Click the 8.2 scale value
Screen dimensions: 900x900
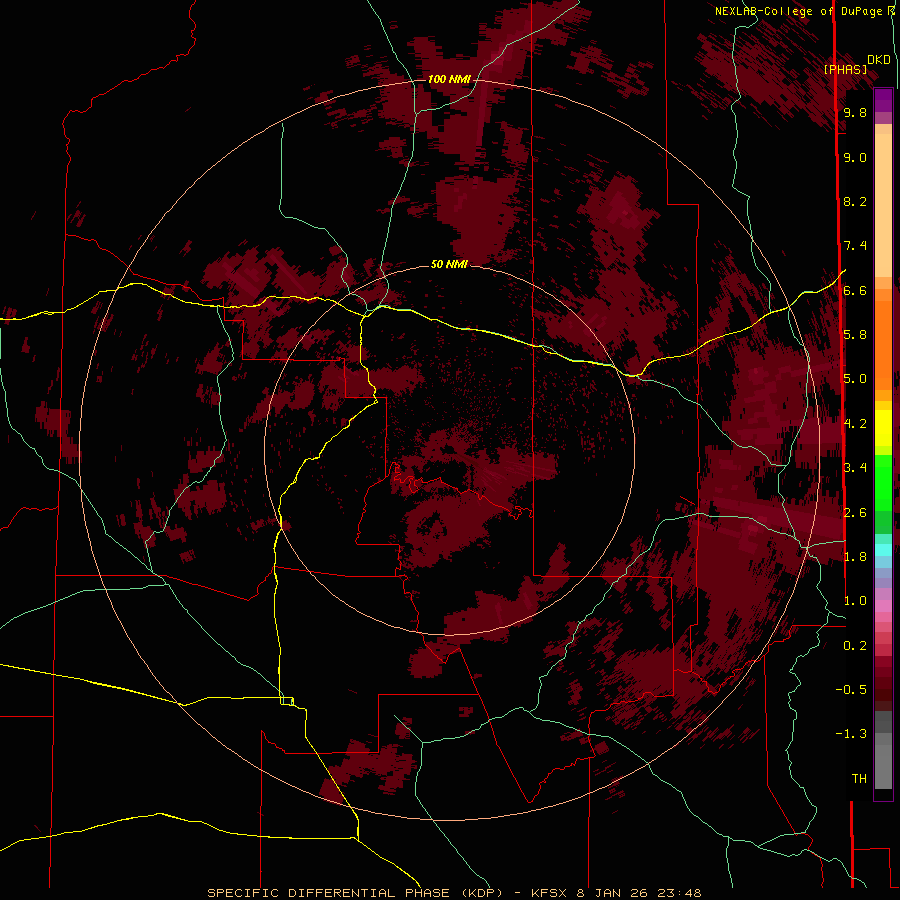pos(855,201)
